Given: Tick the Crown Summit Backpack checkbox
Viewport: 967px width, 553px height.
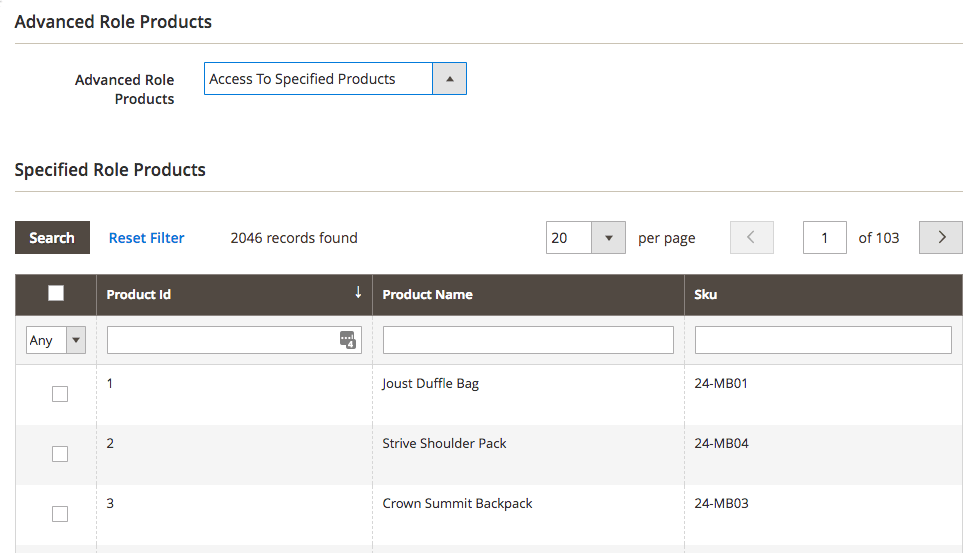Looking at the screenshot, I should pos(60,514).
